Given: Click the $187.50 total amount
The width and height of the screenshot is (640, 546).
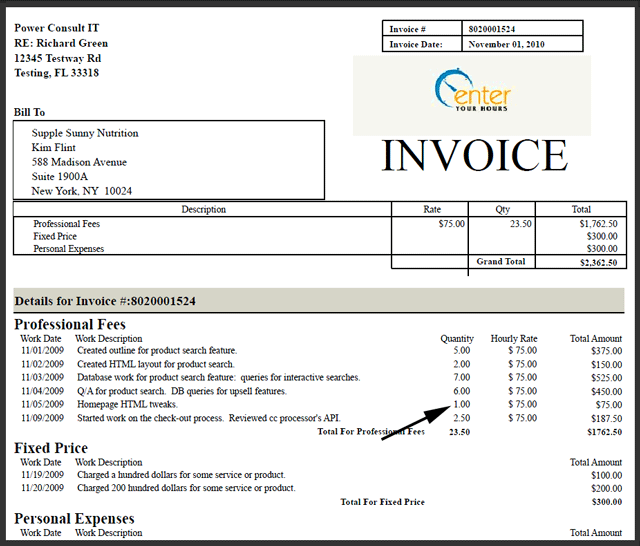Looking at the screenshot, I should pos(607,419).
